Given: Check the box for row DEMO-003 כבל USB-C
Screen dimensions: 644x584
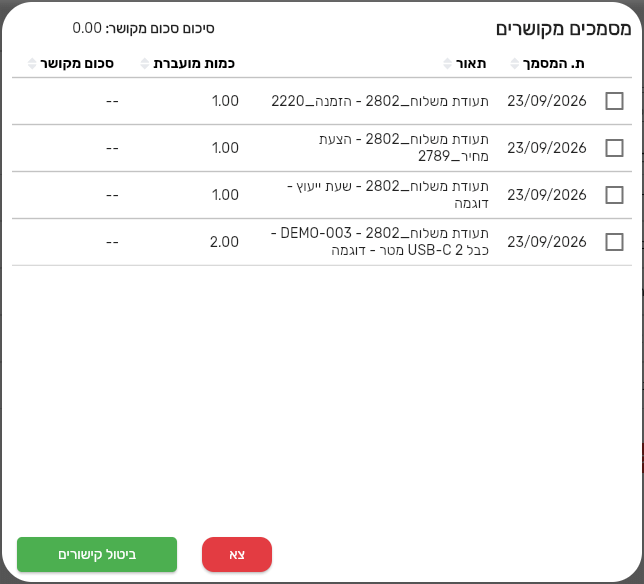Looking at the screenshot, I should point(614,242).
